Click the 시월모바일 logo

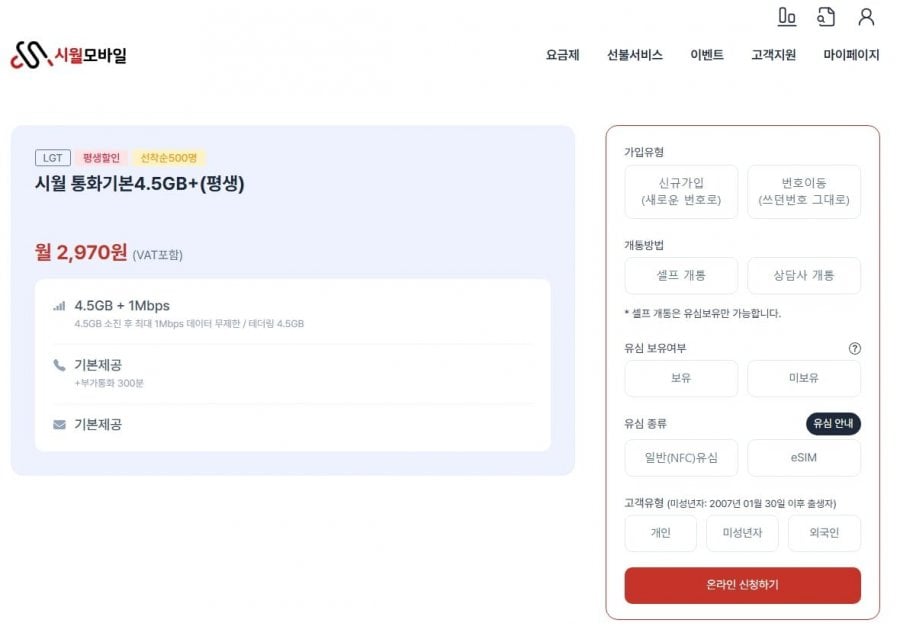68,55
